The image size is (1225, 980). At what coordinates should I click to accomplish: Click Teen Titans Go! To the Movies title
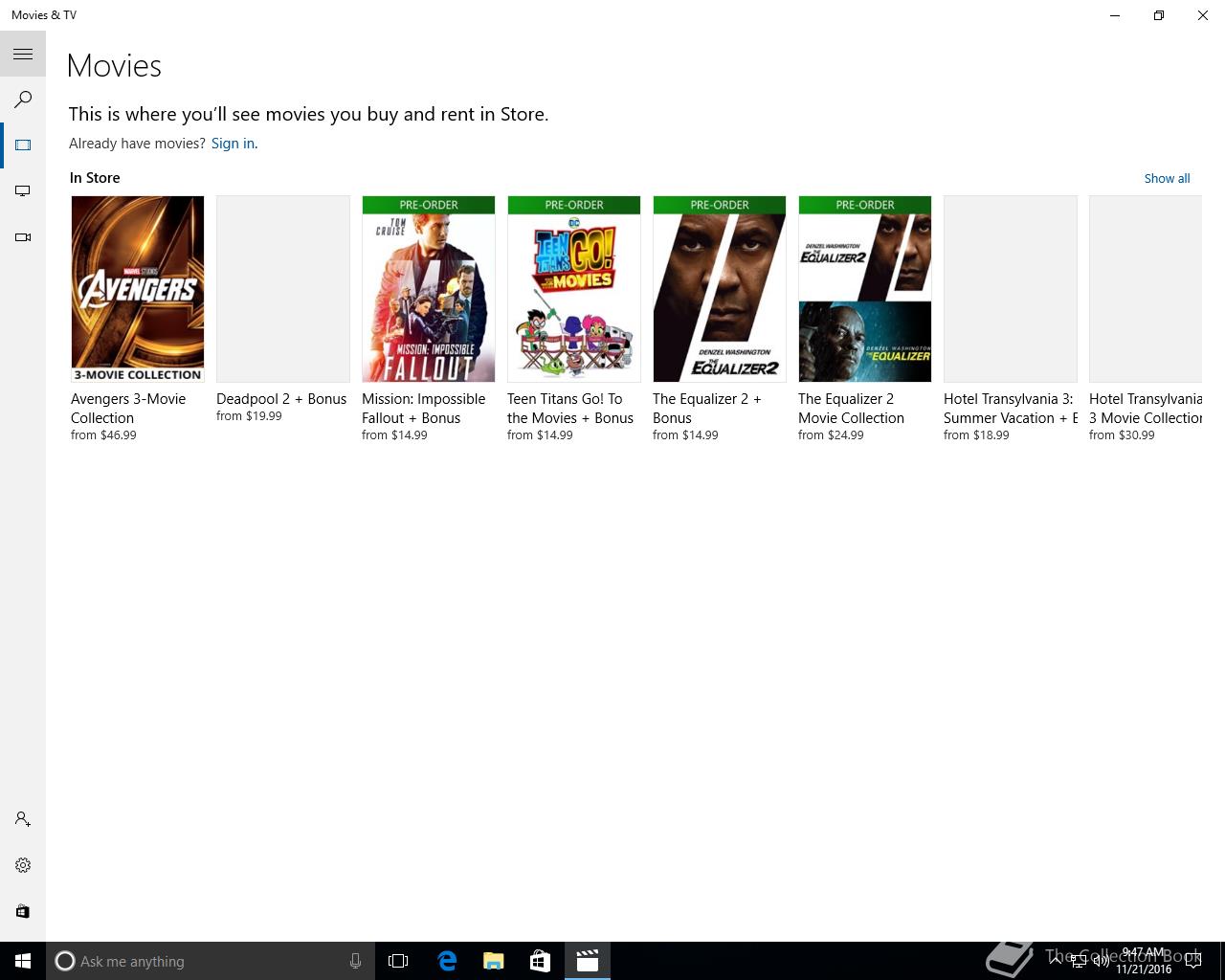[570, 409]
